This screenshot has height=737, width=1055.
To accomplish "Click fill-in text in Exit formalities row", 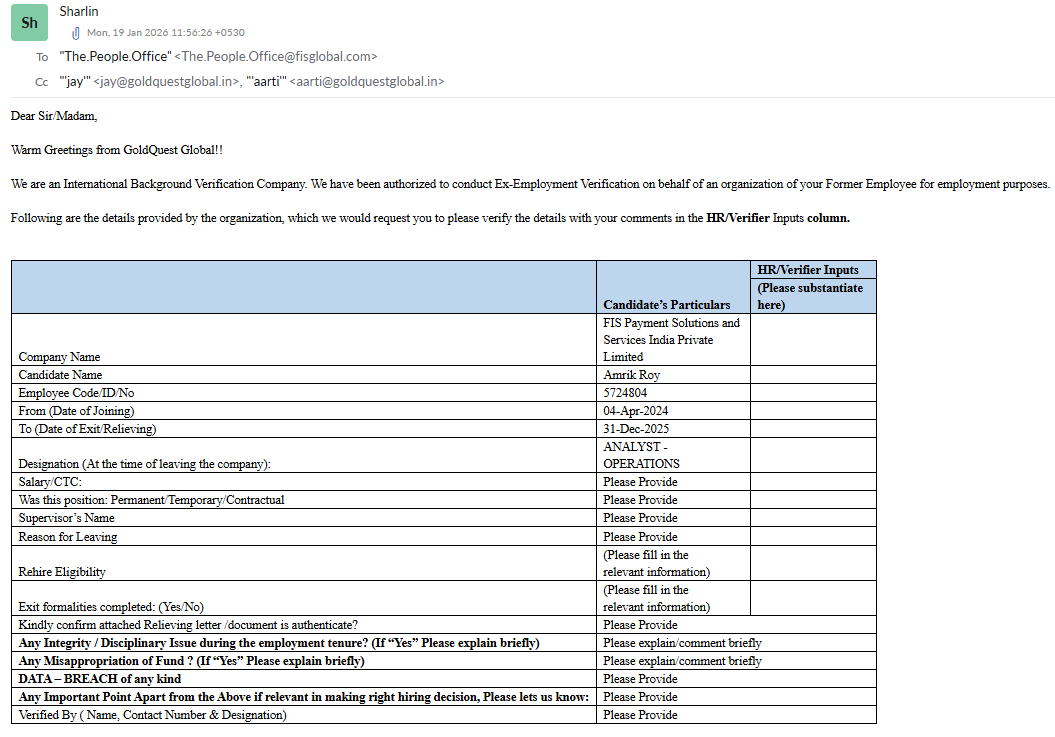I will 656,598.
